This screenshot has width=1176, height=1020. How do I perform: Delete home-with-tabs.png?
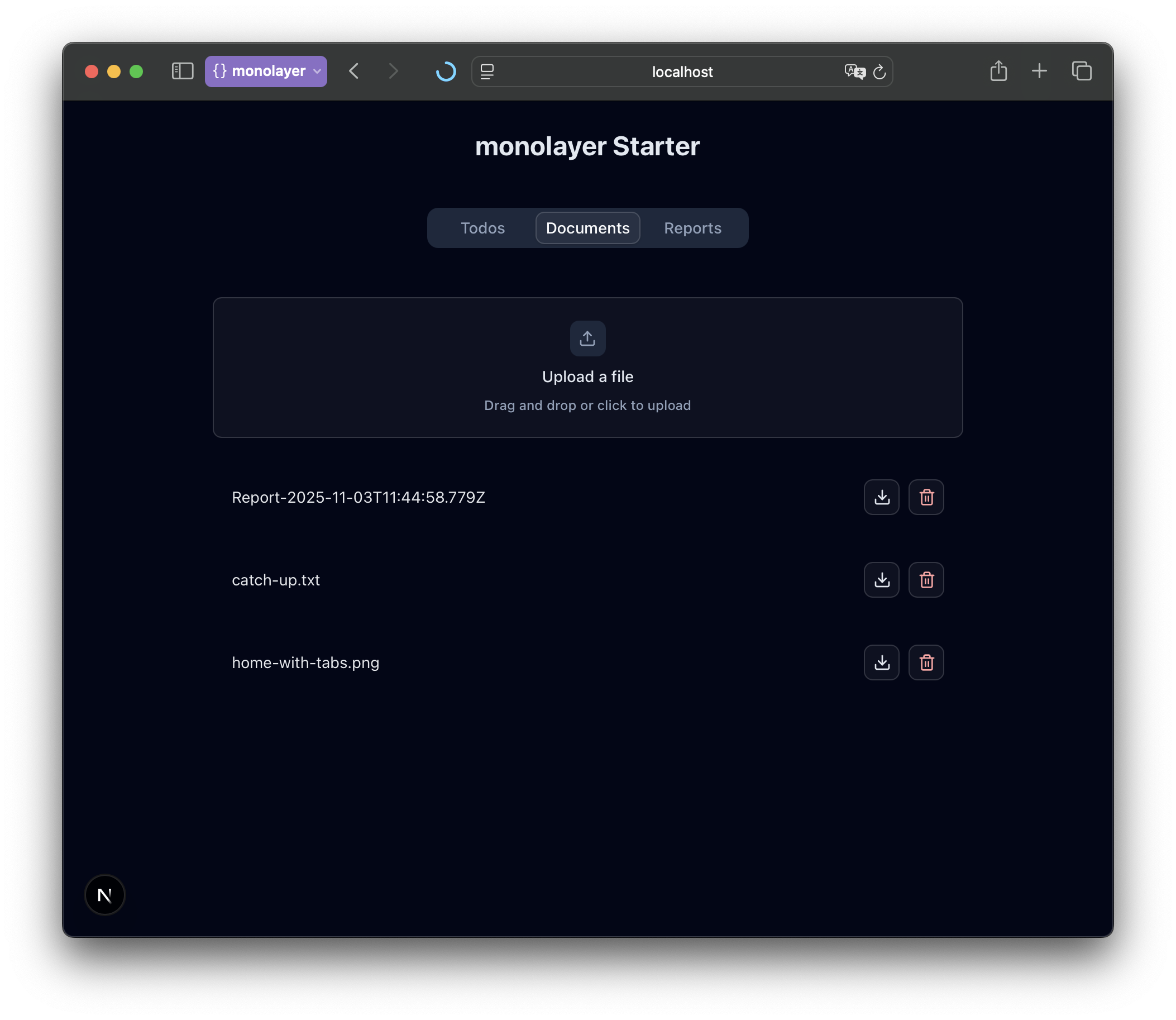[926, 662]
